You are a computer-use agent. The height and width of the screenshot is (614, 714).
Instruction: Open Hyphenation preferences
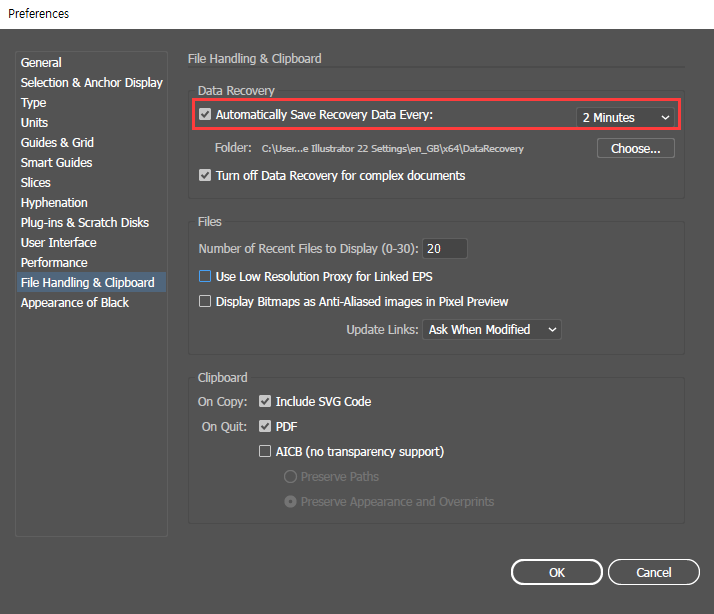(91, 203)
